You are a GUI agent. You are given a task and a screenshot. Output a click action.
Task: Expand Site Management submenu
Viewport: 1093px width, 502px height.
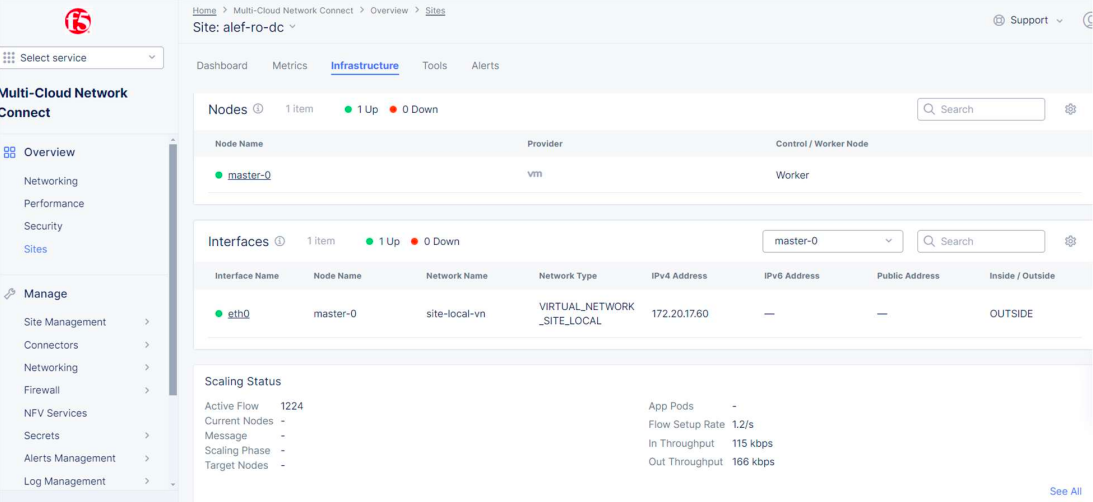pos(147,322)
